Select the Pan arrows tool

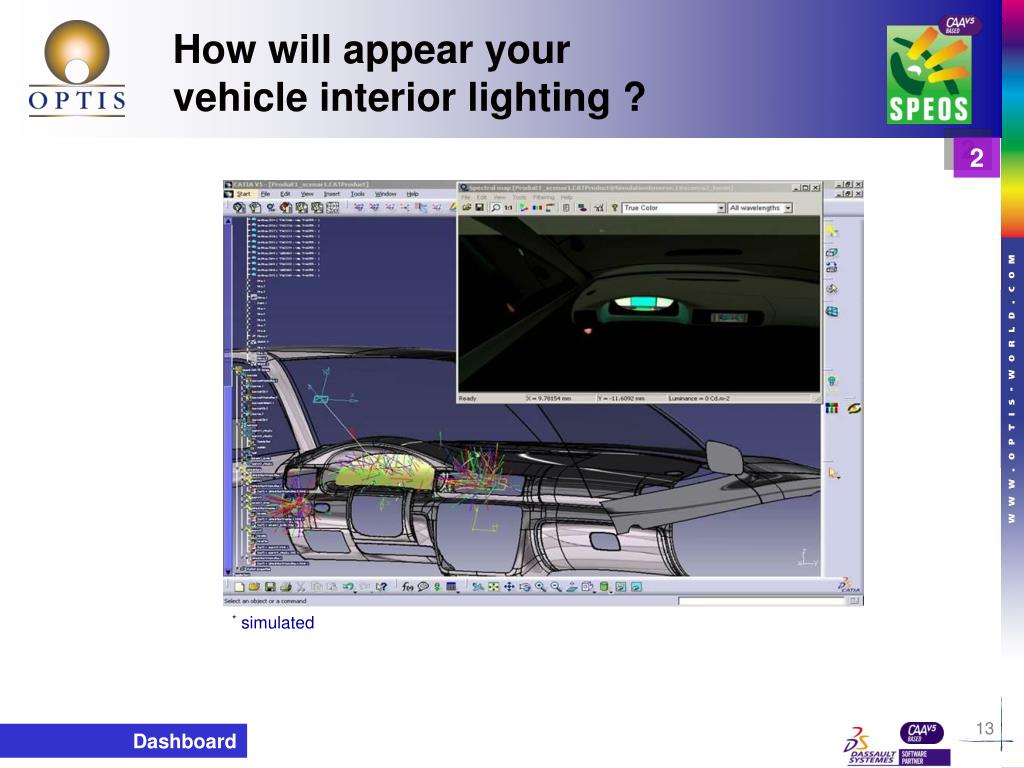pos(509,586)
